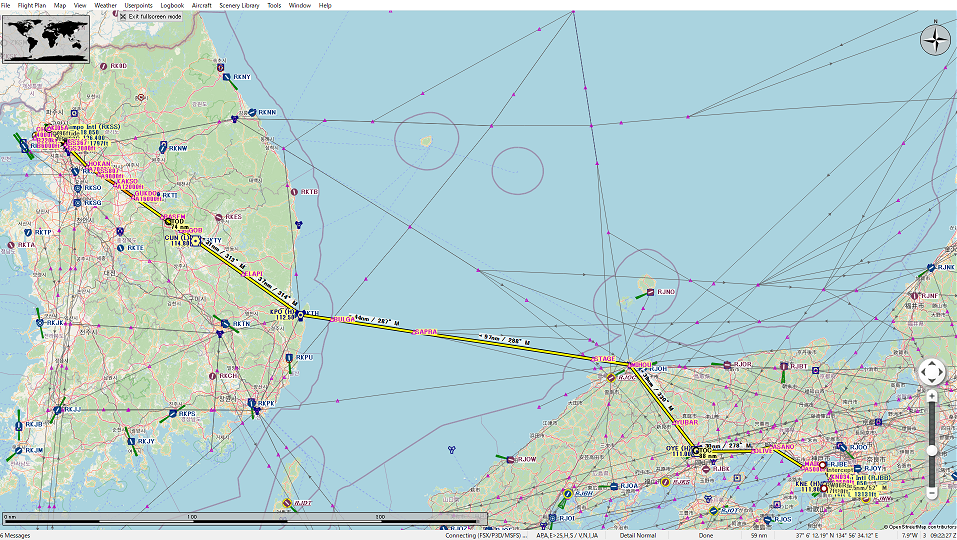Select the RJNO airport symbol
957x540 pixels.
[651, 291]
